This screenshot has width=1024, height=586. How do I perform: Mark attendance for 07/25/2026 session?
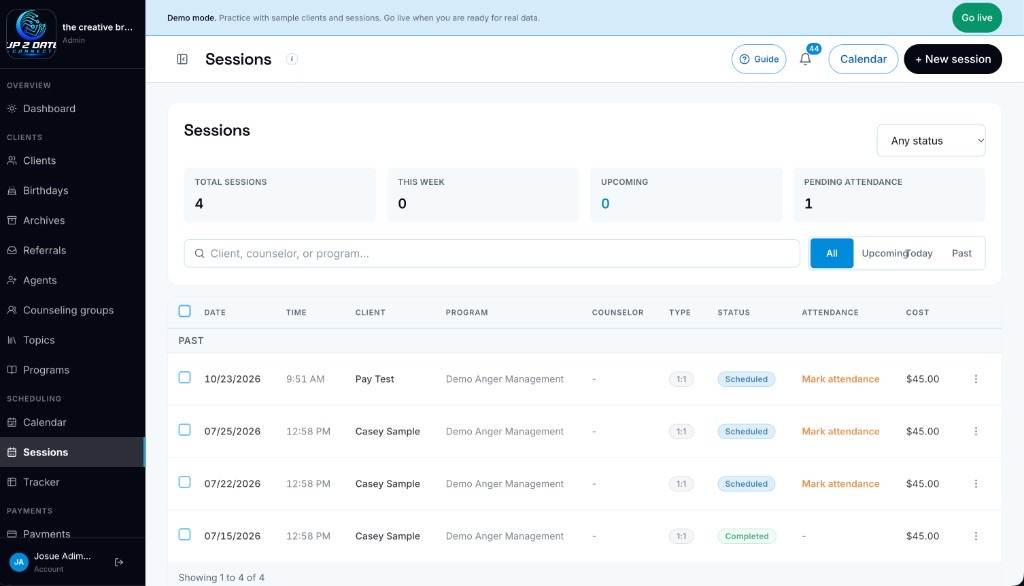click(x=840, y=431)
